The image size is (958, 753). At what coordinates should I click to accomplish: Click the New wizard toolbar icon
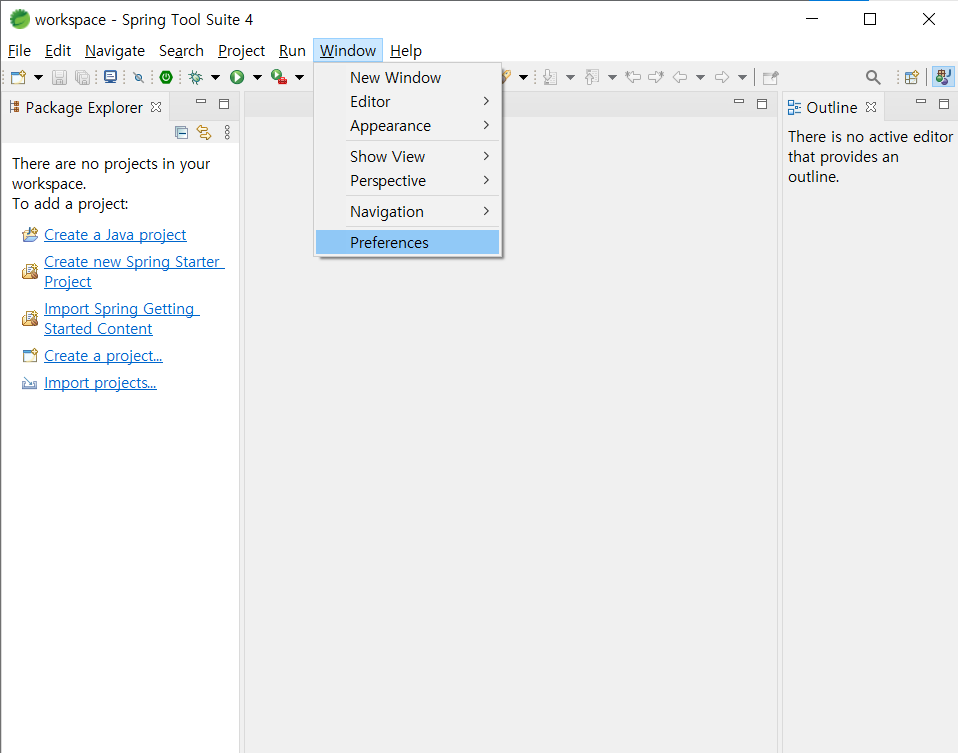(x=18, y=77)
